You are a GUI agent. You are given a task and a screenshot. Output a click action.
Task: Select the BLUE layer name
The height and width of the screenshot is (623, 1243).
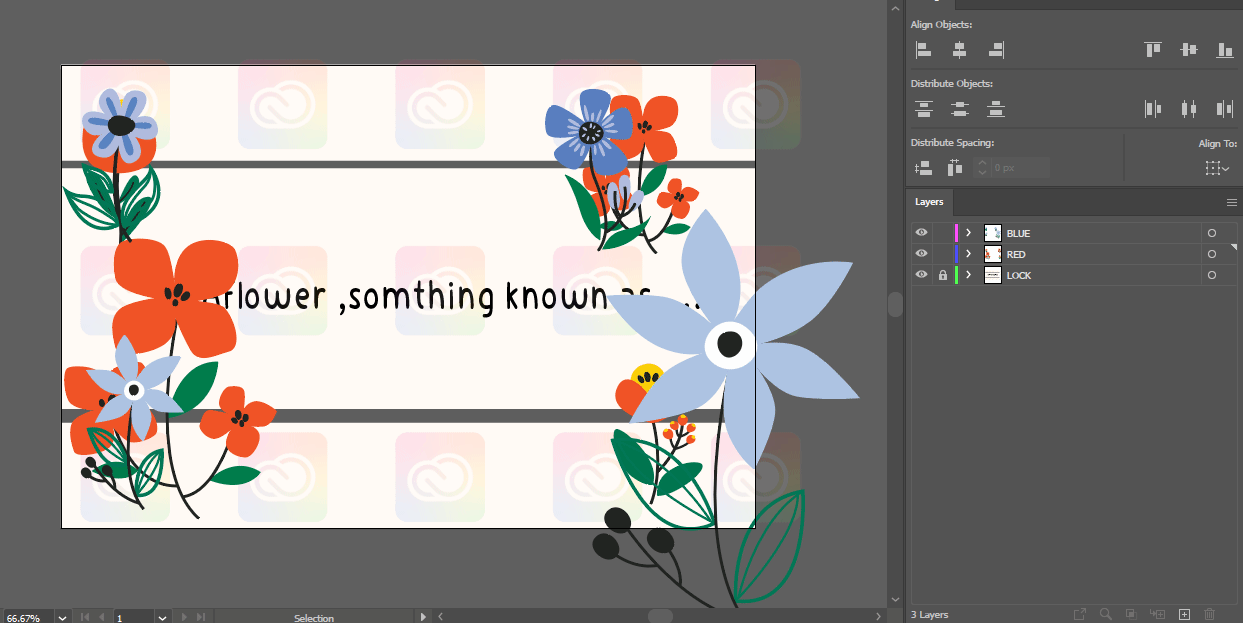point(1018,233)
